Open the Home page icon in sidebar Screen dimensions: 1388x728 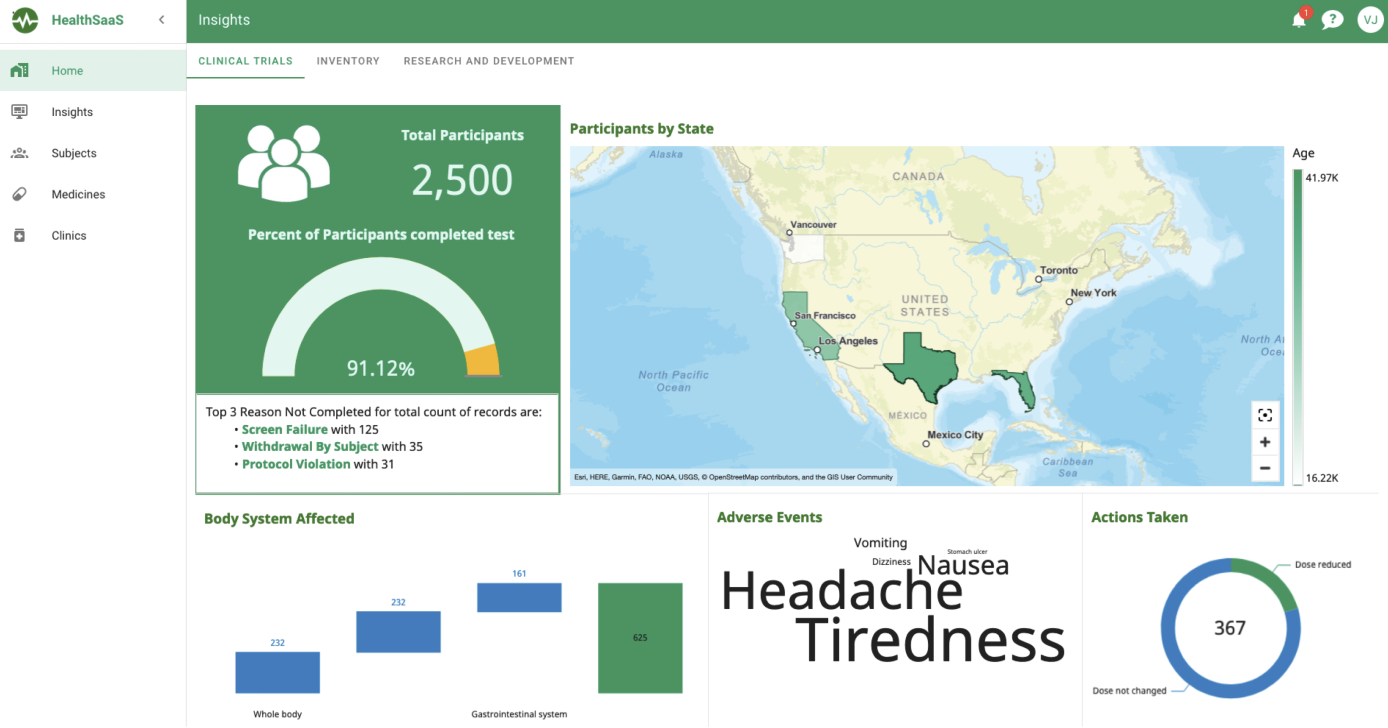[19, 71]
